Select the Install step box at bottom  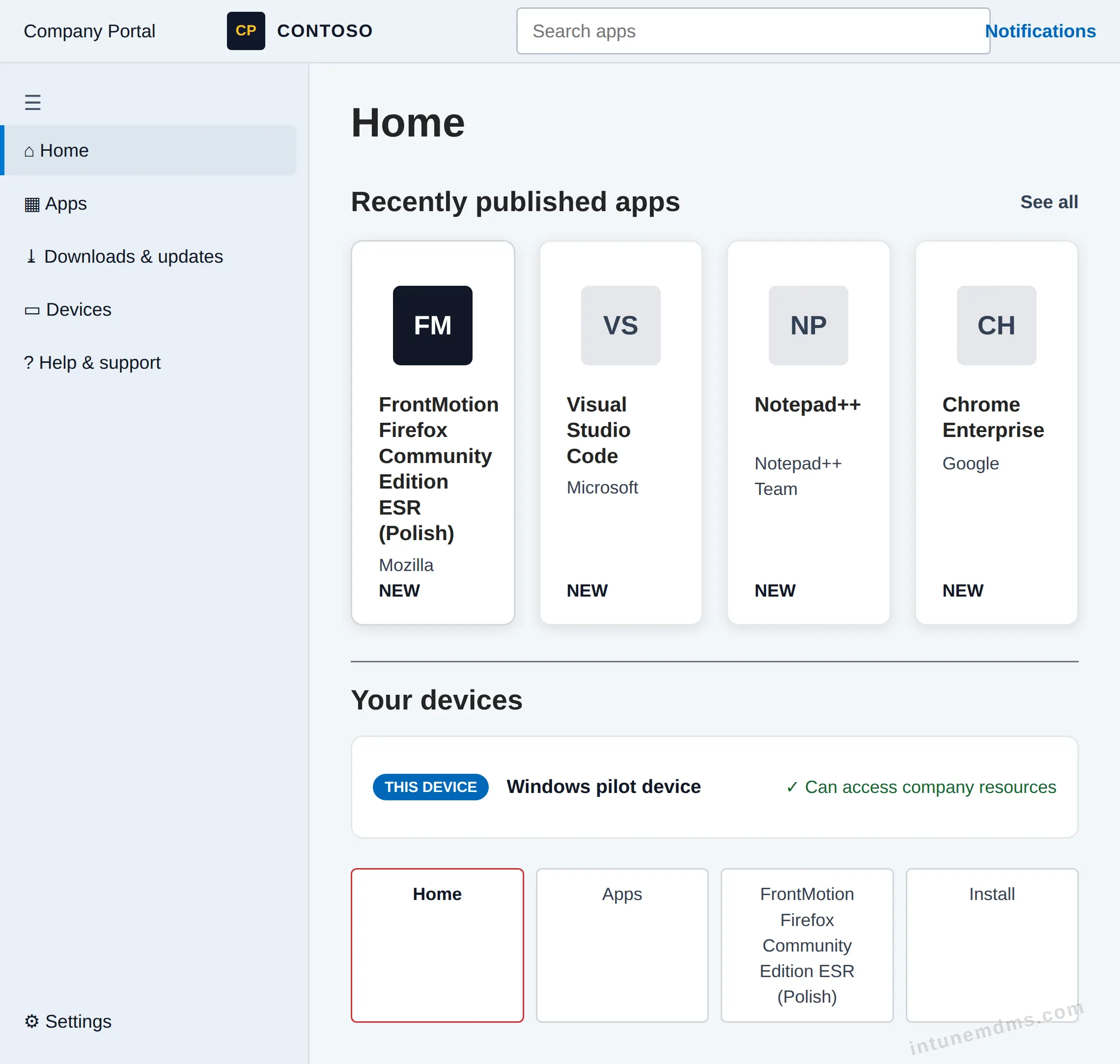[991, 945]
